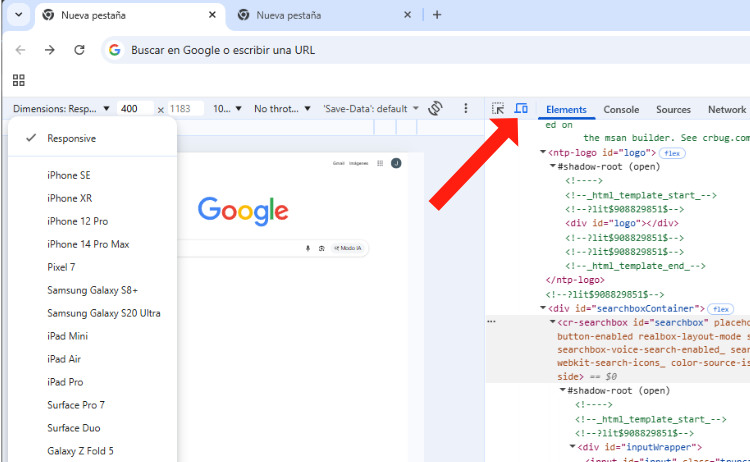This screenshot has width=750, height=462.
Task: Open the zoom percentage dropdown
Action: 227,109
